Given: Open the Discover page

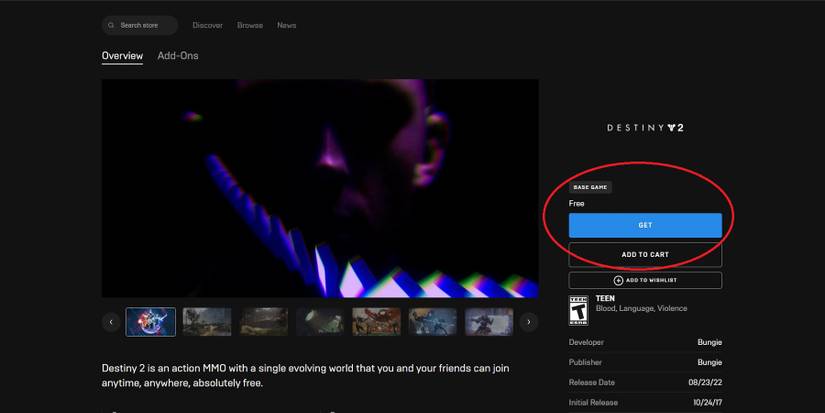Looking at the screenshot, I should click(207, 25).
